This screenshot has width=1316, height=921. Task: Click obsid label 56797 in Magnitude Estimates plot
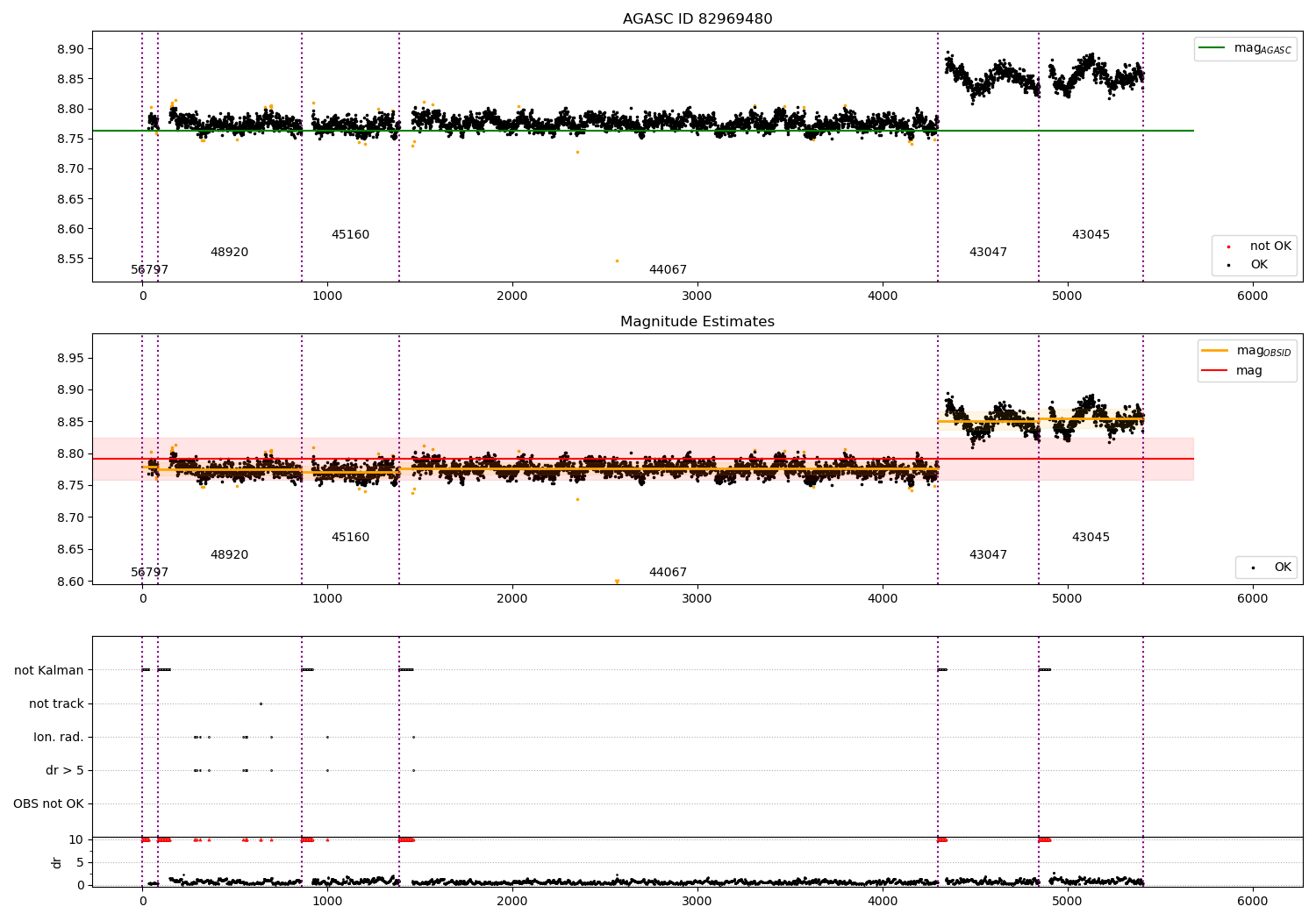pyautogui.click(x=150, y=573)
